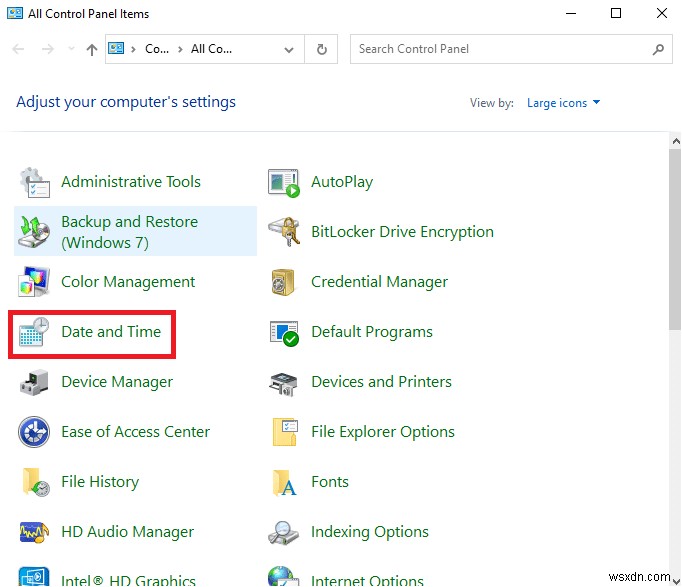Click the chevron before All Control Panel breadcrumb

tap(179, 49)
